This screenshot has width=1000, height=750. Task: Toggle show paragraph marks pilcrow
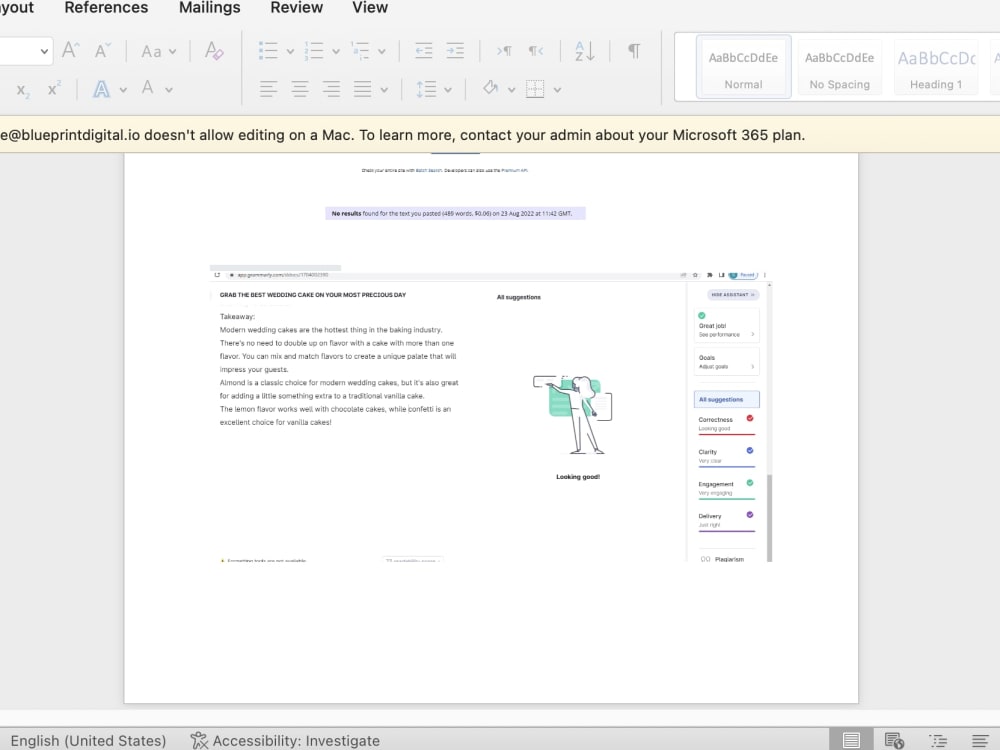click(634, 50)
